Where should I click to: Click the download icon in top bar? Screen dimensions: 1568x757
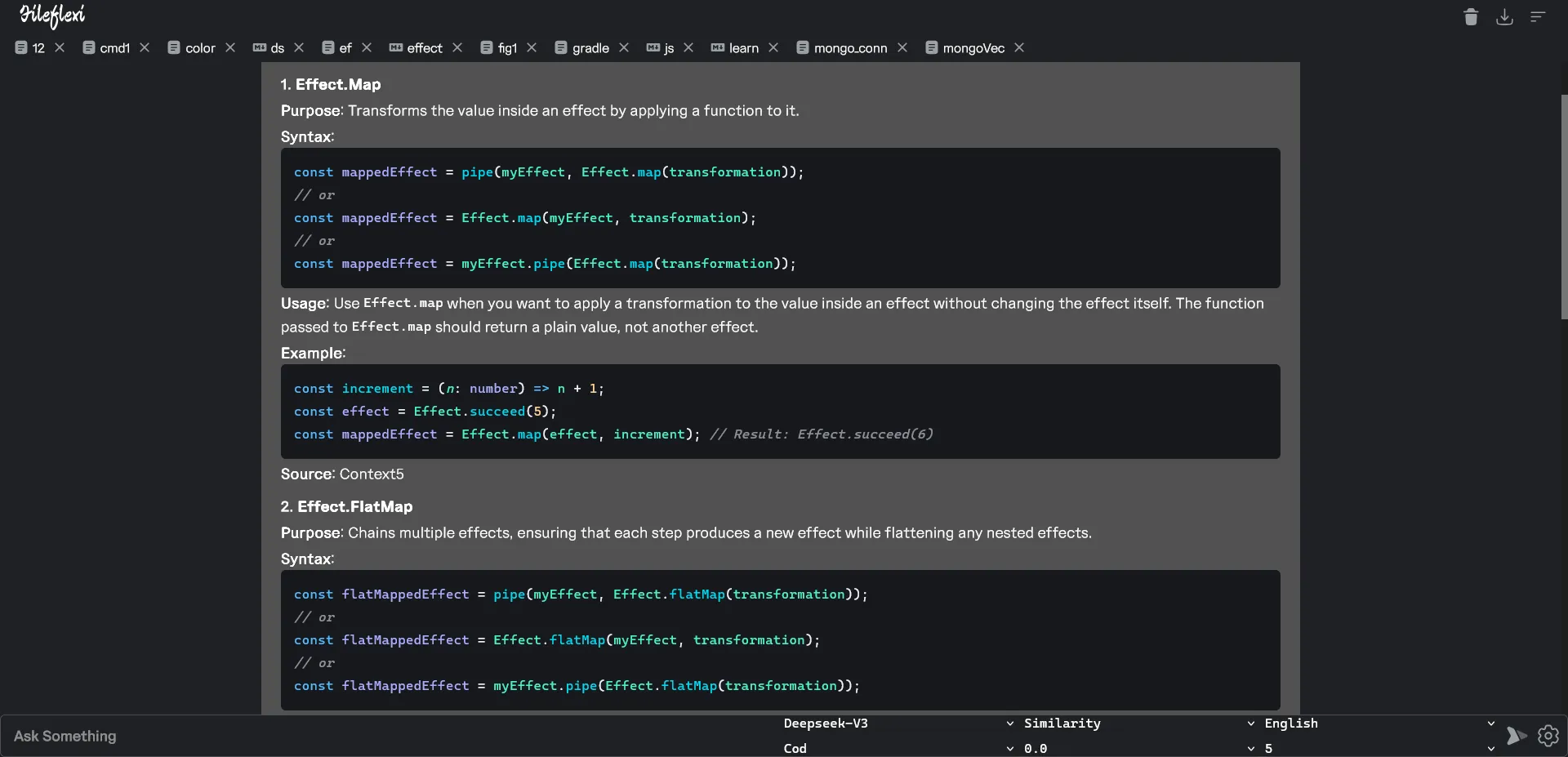(1504, 17)
